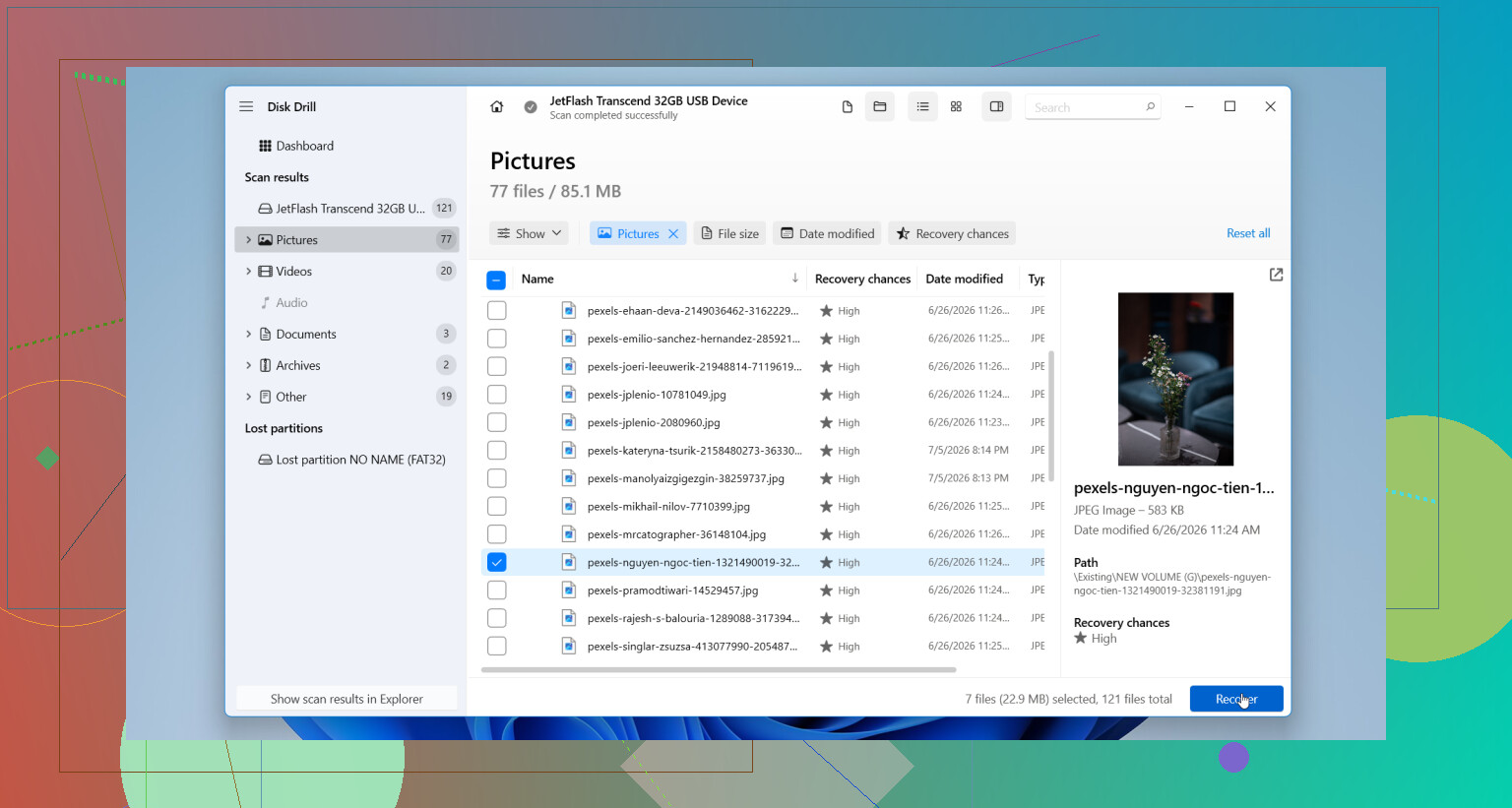Toggle the select-all checkbox in header

tap(496, 280)
